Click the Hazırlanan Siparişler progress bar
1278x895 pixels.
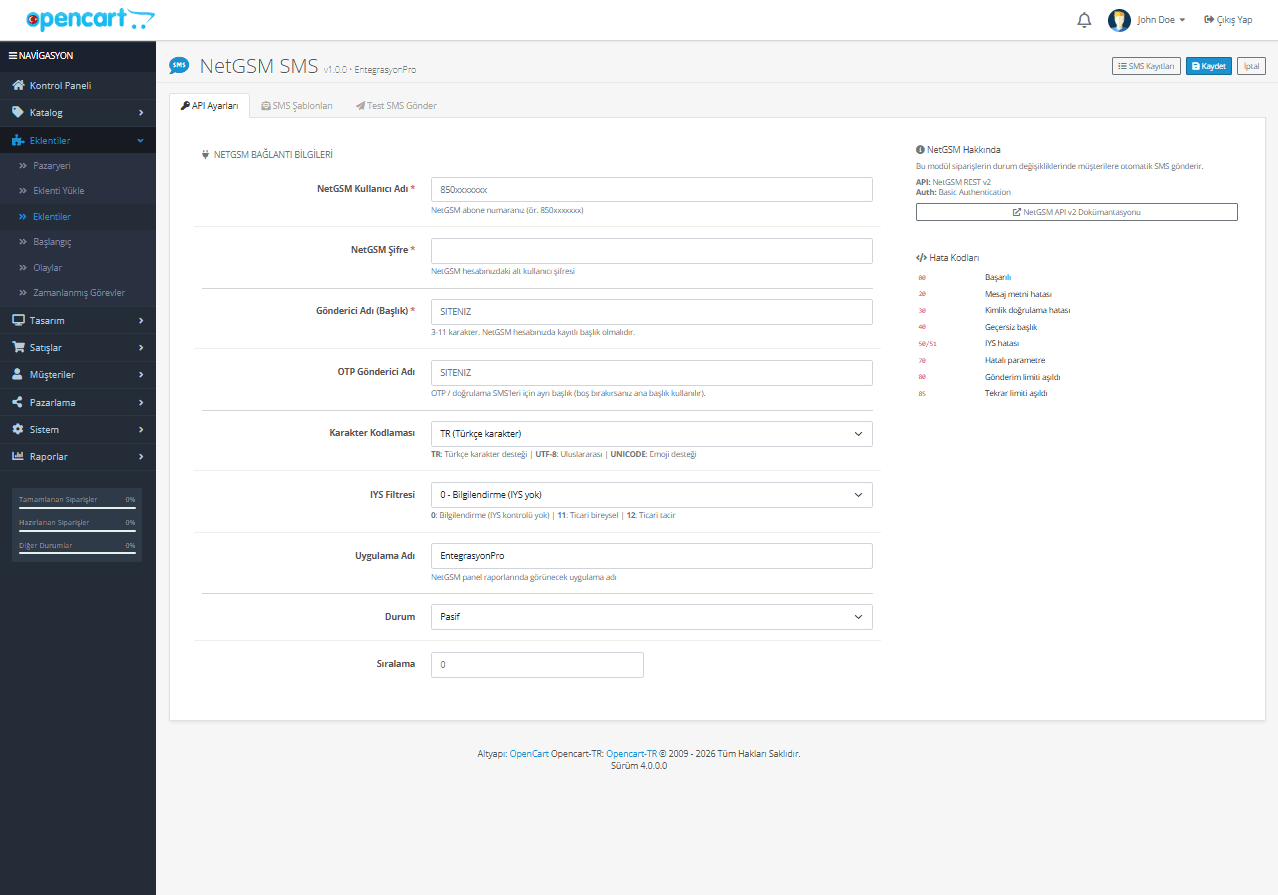pyautogui.click(x=77, y=532)
